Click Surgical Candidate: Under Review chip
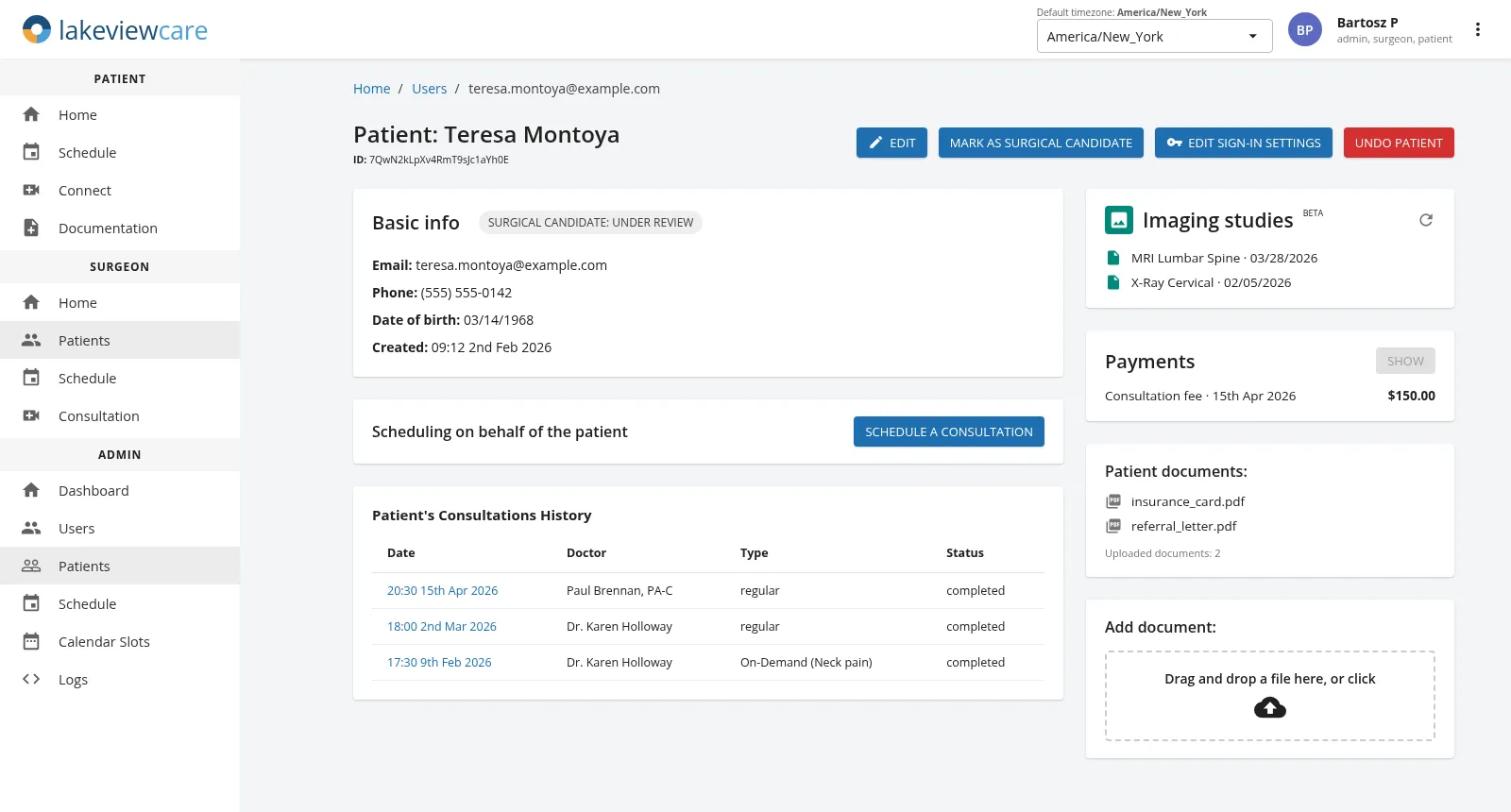The height and width of the screenshot is (812, 1511). pyautogui.click(x=590, y=223)
